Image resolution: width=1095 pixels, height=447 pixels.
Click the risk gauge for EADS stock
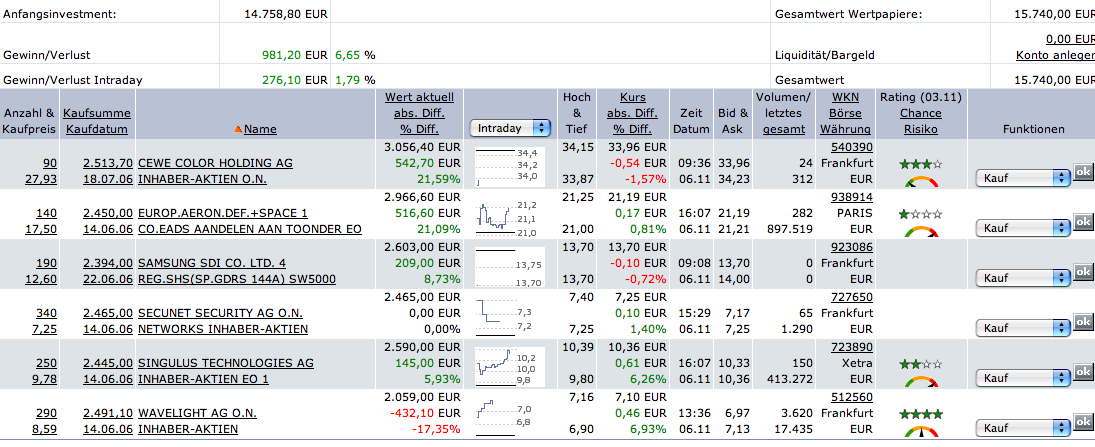[920, 232]
